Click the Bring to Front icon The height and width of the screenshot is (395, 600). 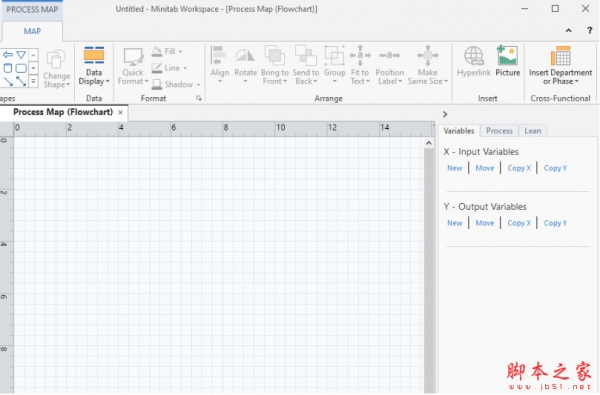[x=275, y=55]
